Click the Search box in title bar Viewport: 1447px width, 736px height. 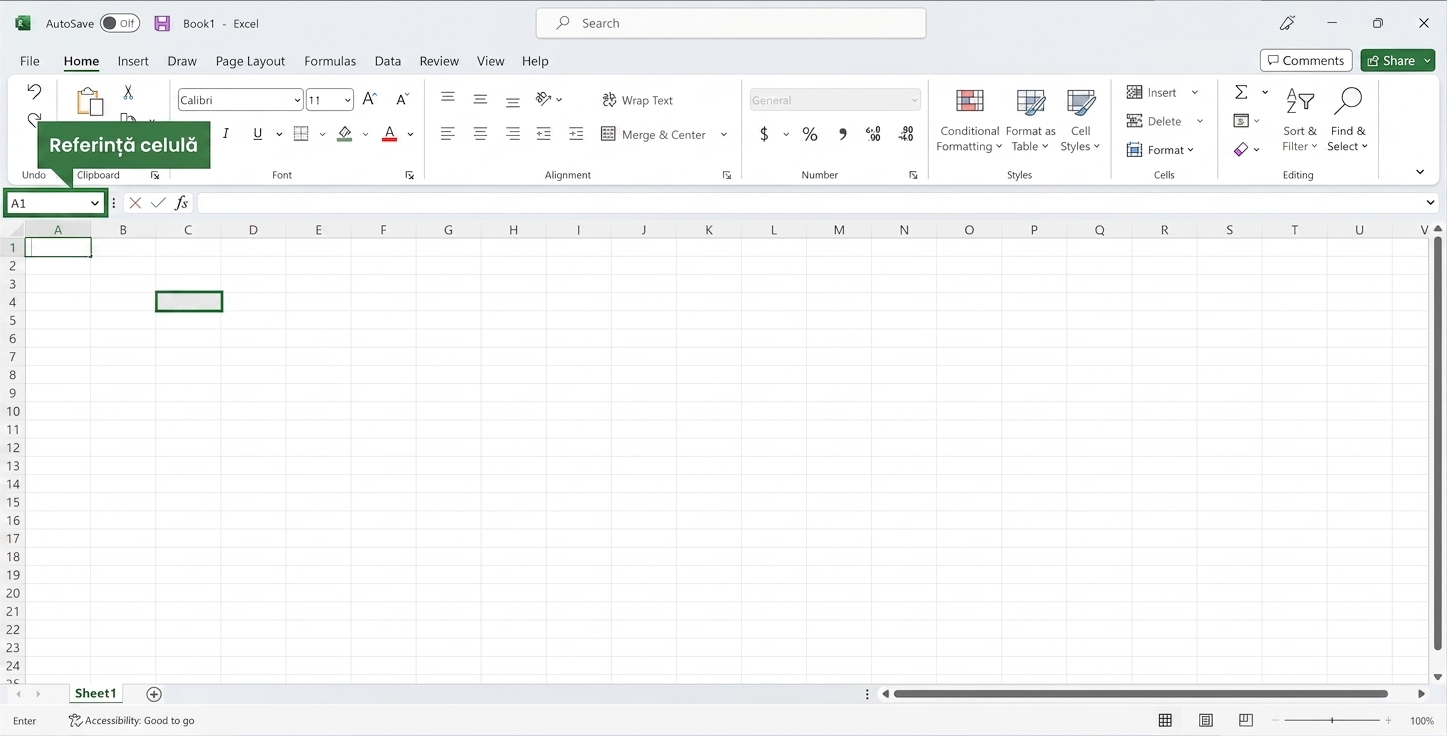click(x=731, y=23)
